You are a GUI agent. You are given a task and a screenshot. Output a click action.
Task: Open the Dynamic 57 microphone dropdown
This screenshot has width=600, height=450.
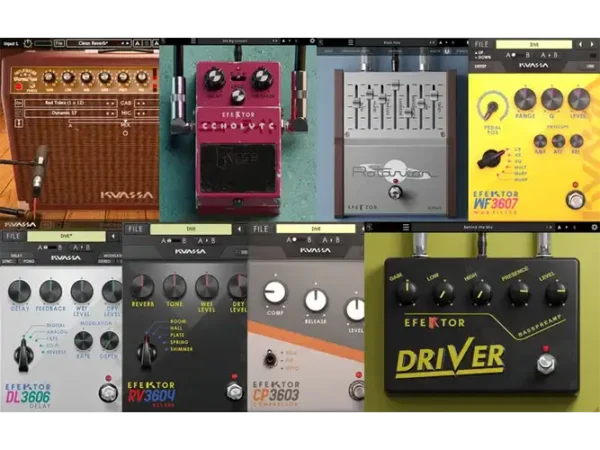pyautogui.click(x=70, y=113)
